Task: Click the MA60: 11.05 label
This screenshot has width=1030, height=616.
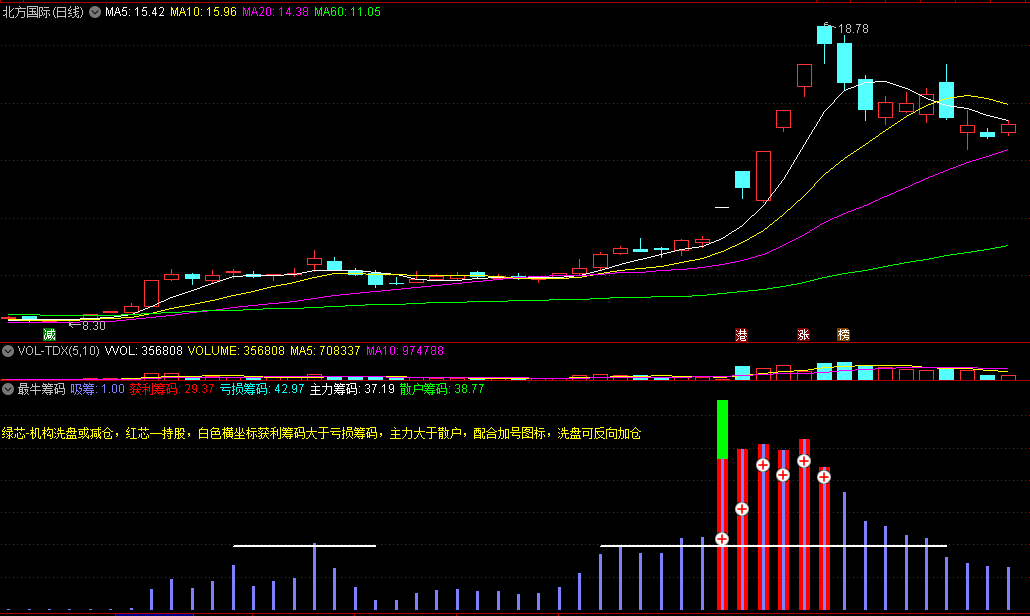Action: point(347,12)
